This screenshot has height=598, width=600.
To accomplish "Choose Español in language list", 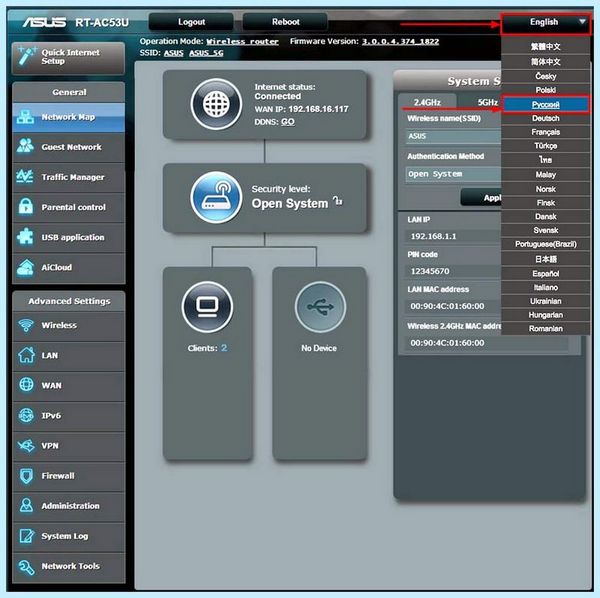I will (x=546, y=274).
